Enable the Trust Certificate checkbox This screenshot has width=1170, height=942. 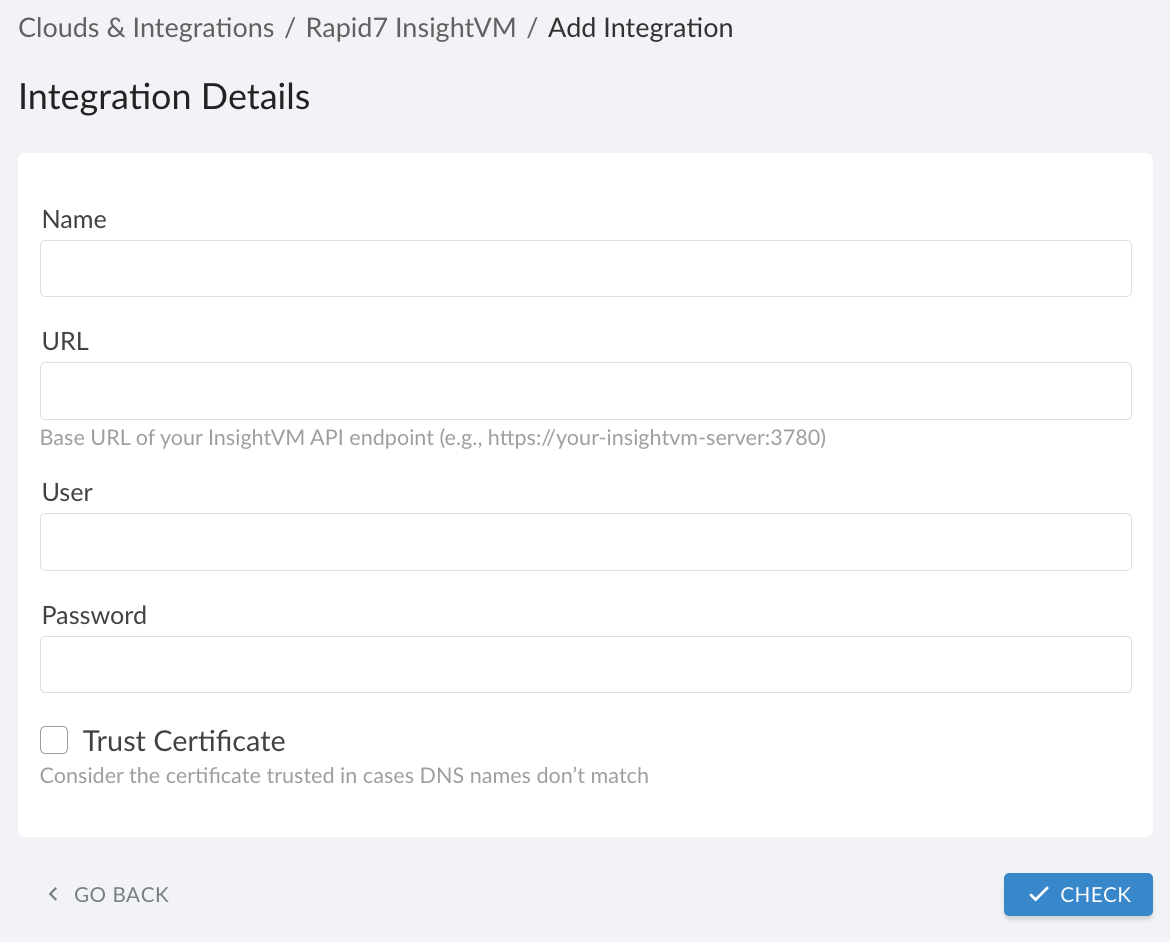[53, 740]
